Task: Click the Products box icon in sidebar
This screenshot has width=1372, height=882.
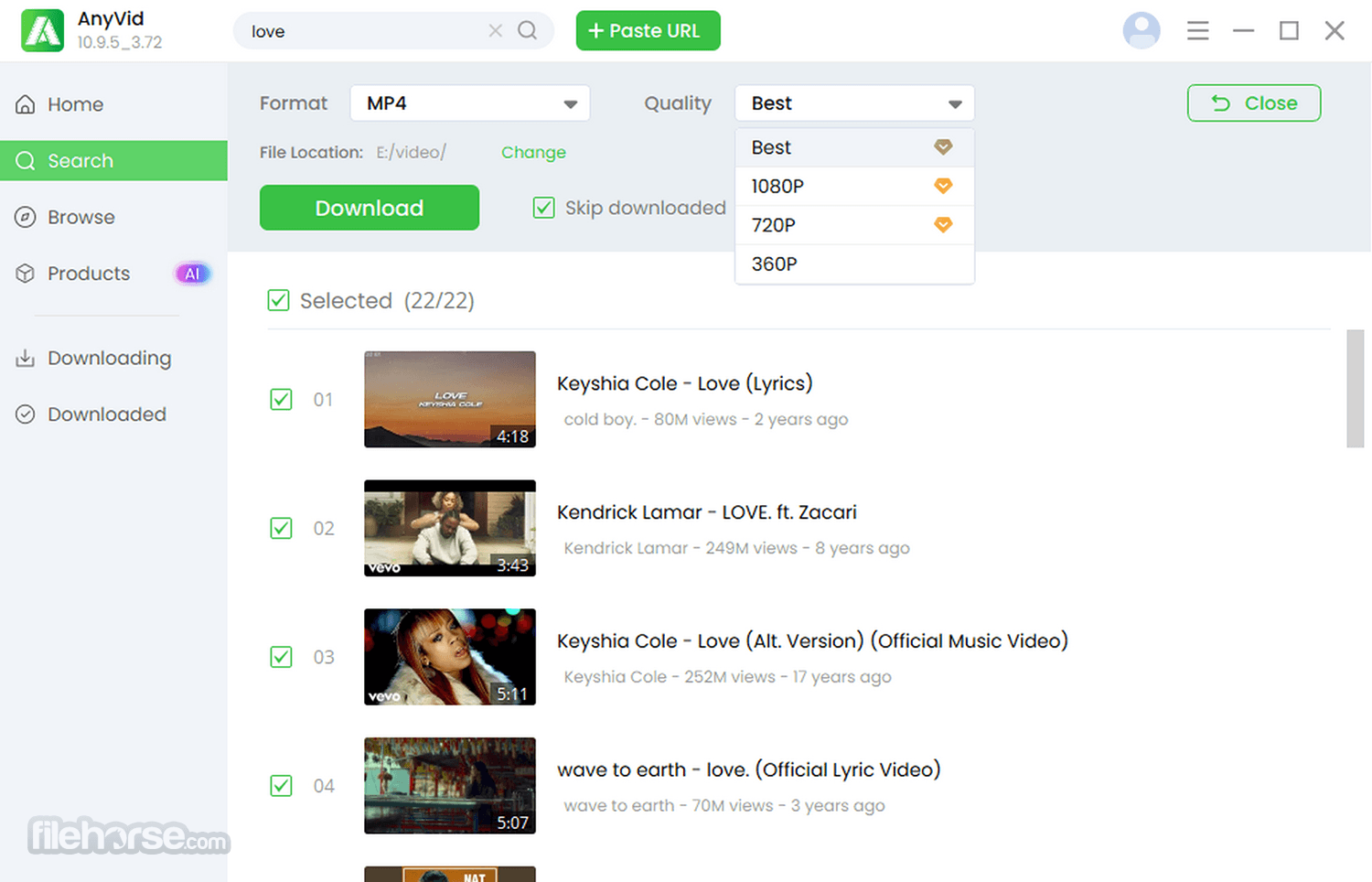Action: (x=26, y=274)
